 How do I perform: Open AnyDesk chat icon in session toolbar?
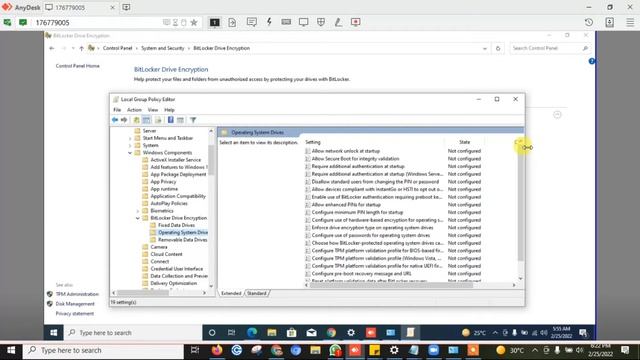251,22
